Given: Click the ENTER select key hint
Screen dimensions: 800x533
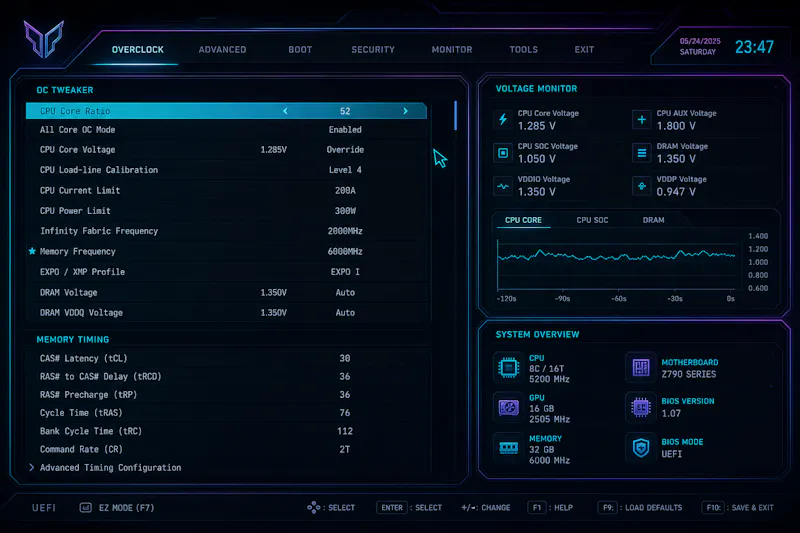Looking at the screenshot, I should click(x=409, y=507).
